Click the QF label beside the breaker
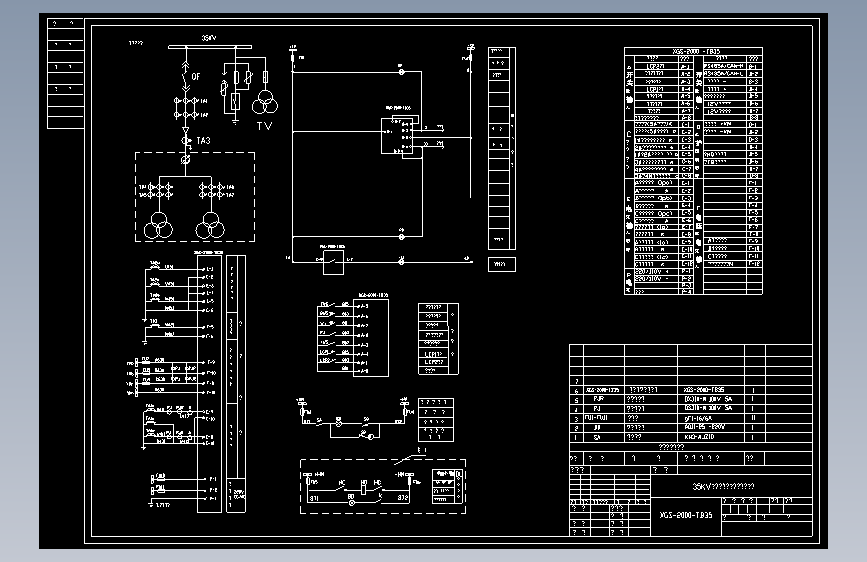Image resolution: width=867 pixels, height=562 pixels. click(x=196, y=76)
